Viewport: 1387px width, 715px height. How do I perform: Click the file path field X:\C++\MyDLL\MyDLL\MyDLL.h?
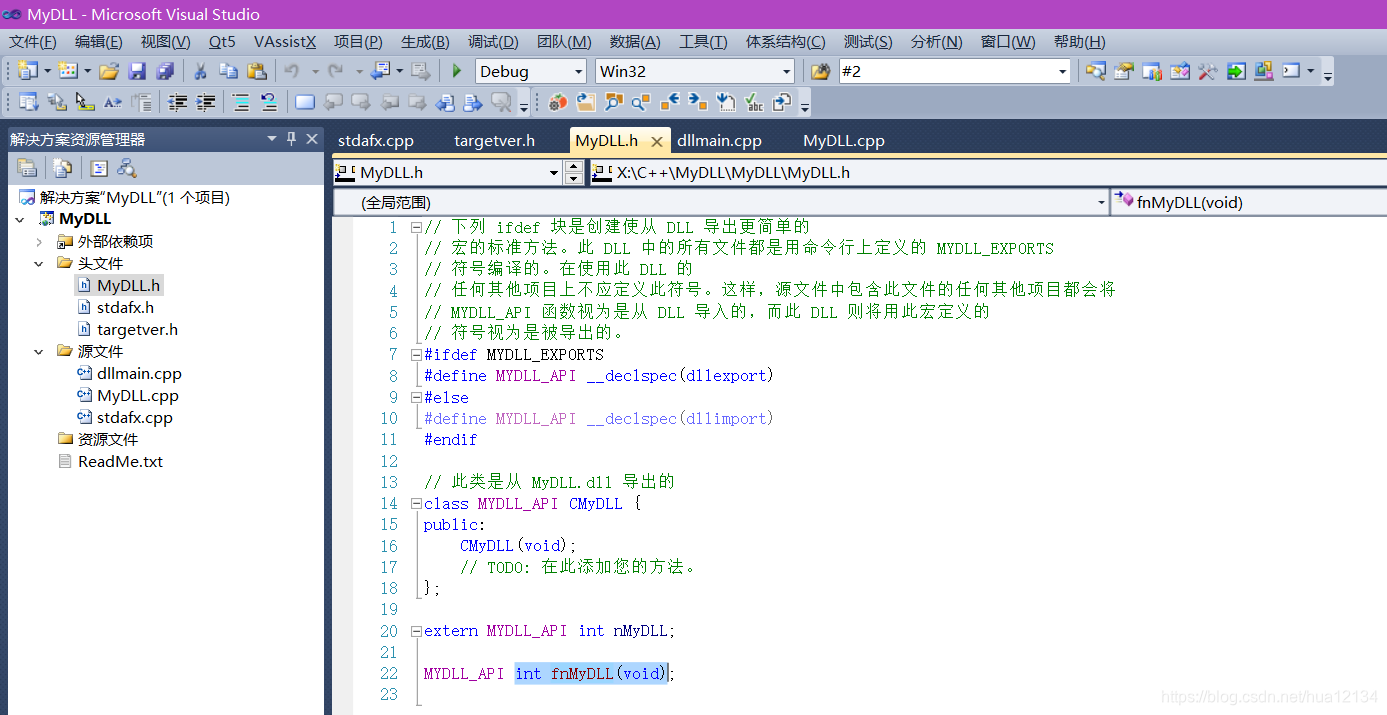coord(988,173)
